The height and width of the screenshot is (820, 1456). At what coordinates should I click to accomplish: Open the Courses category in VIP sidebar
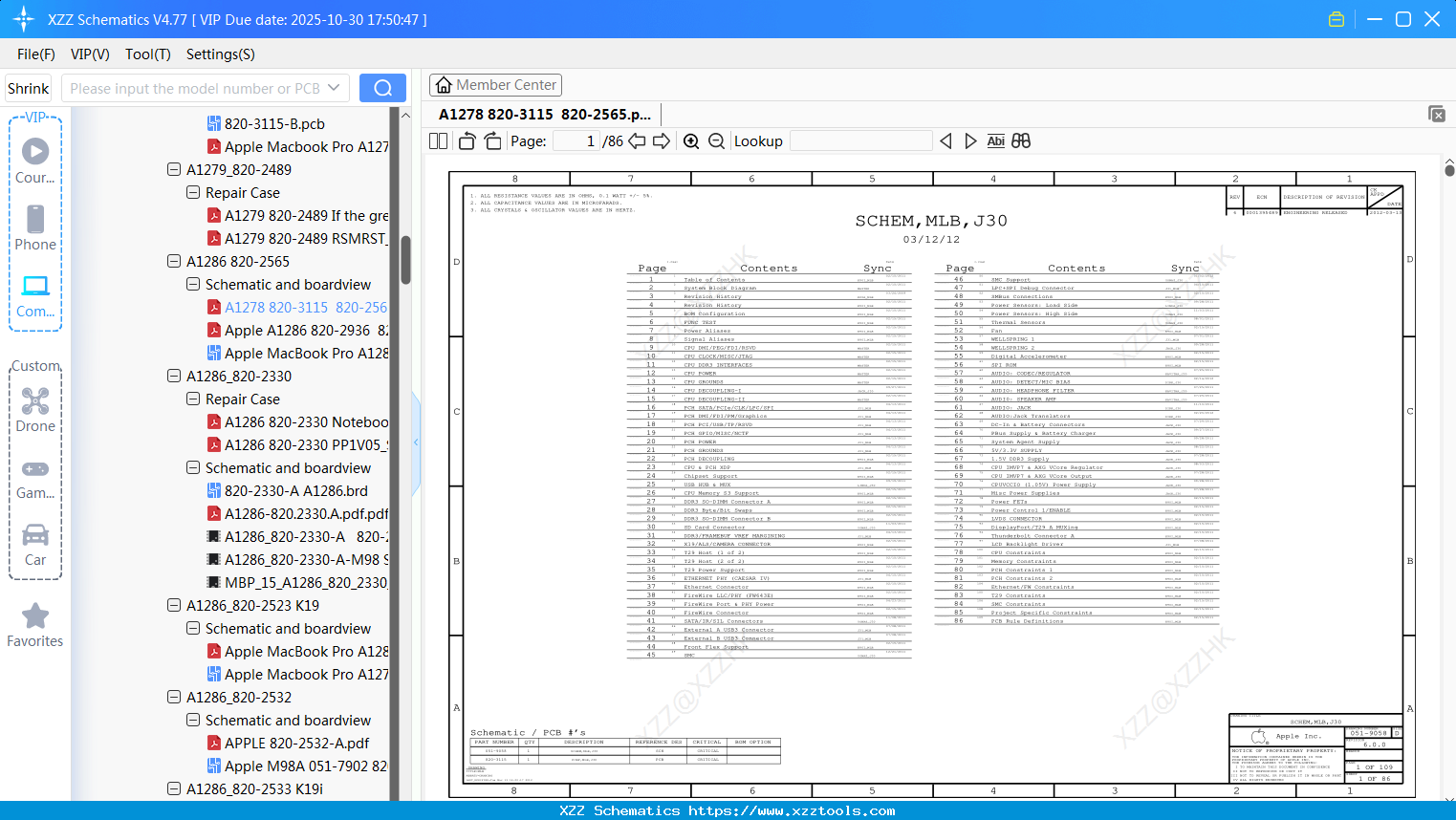tap(35, 161)
